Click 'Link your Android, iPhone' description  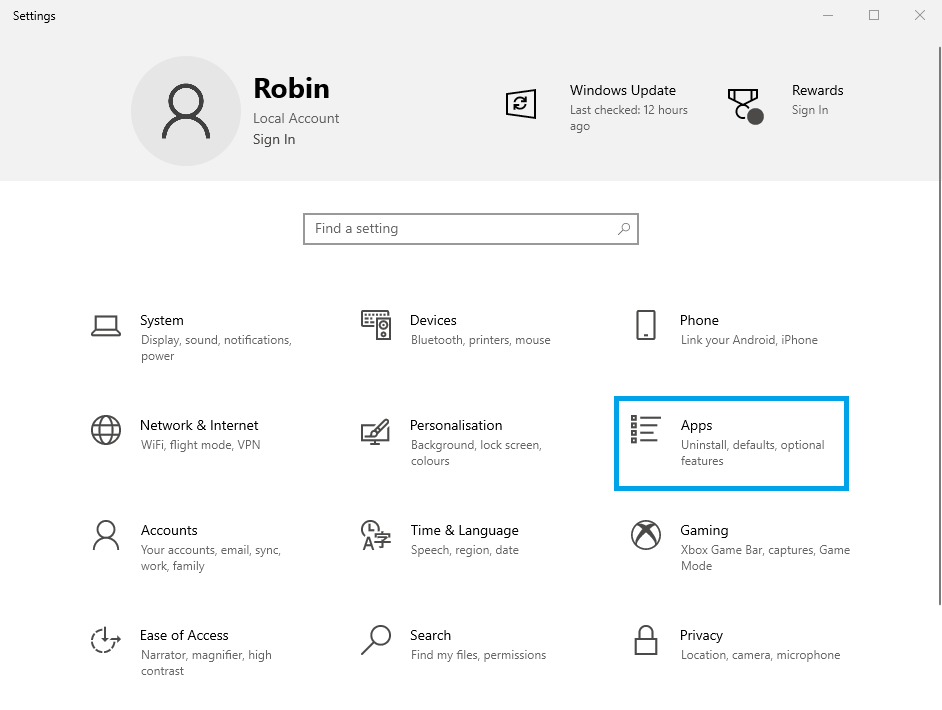[x=749, y=340]
